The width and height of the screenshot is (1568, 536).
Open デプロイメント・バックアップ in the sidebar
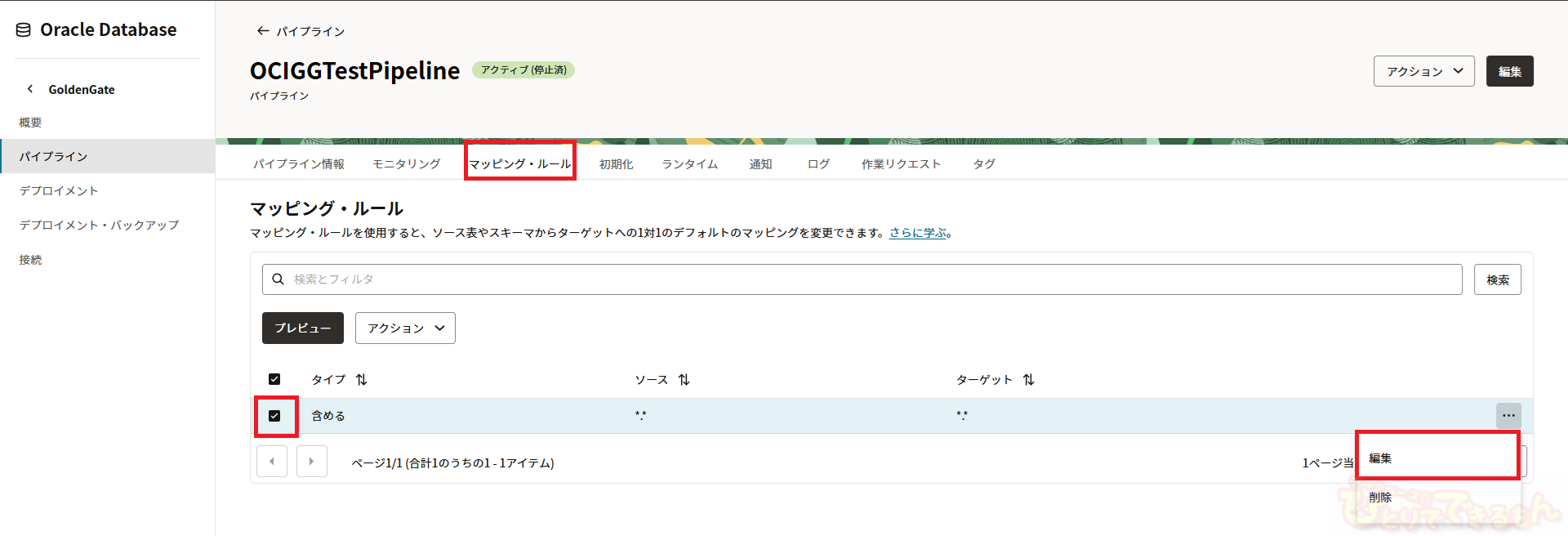(99, 225)
